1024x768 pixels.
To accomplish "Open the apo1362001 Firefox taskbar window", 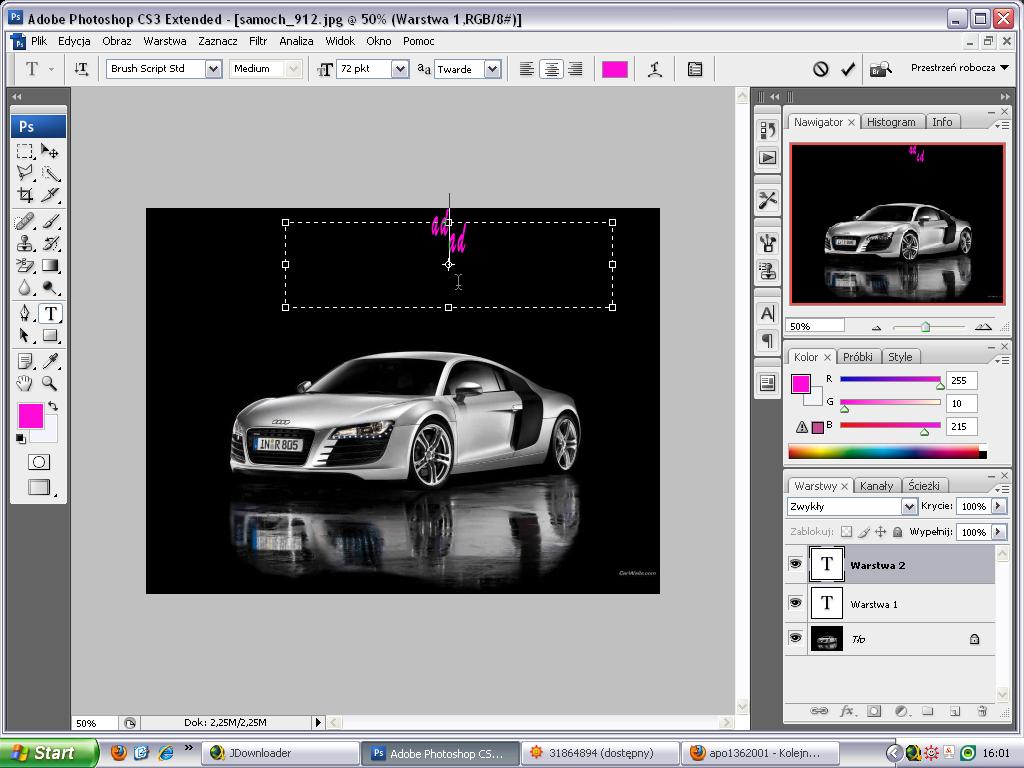I will click(x=762, y=753).
